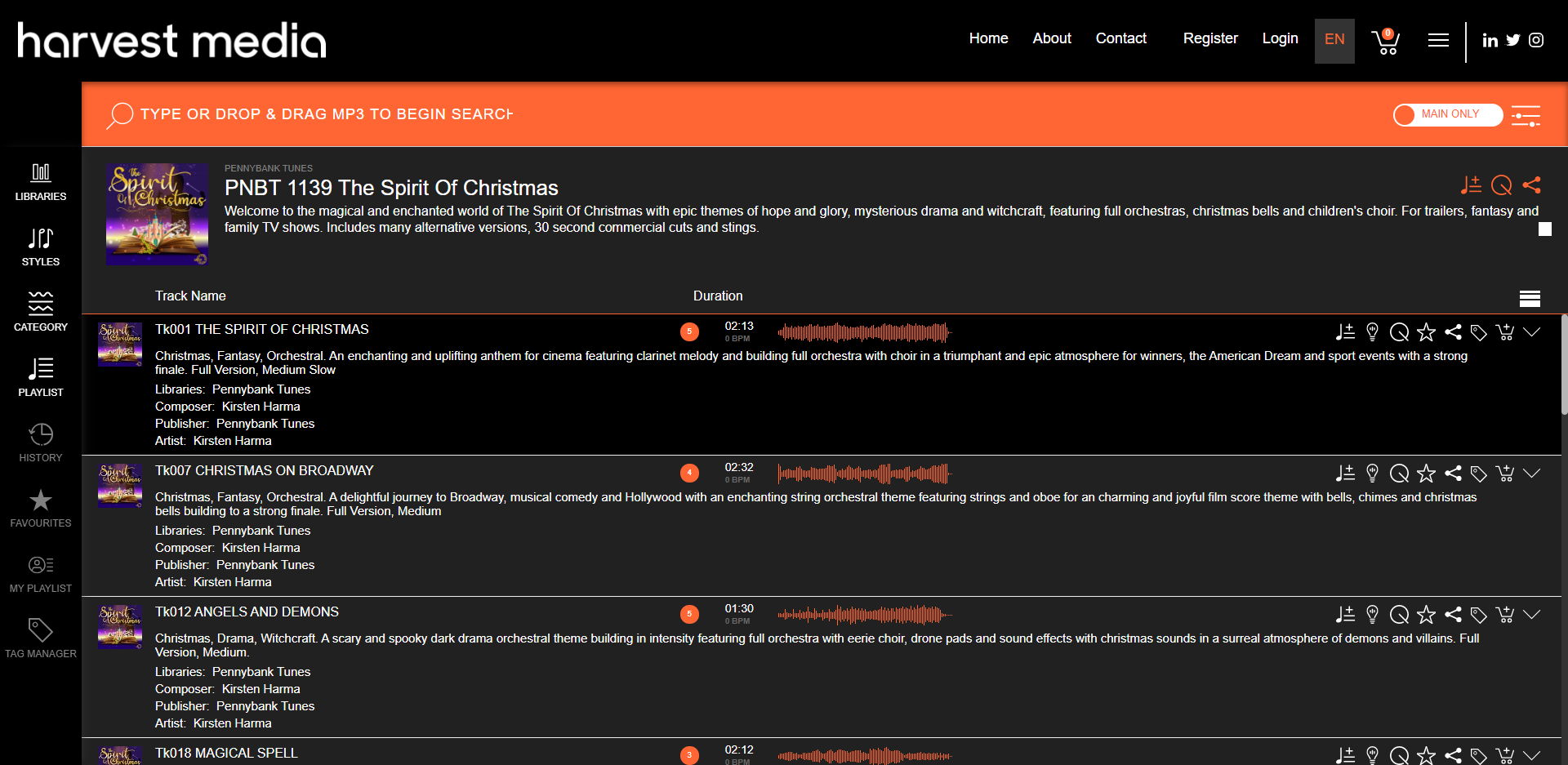Add whole album to playlist icon
This screenshot has width=1568, height=765.
click(x=1471, y=185)
